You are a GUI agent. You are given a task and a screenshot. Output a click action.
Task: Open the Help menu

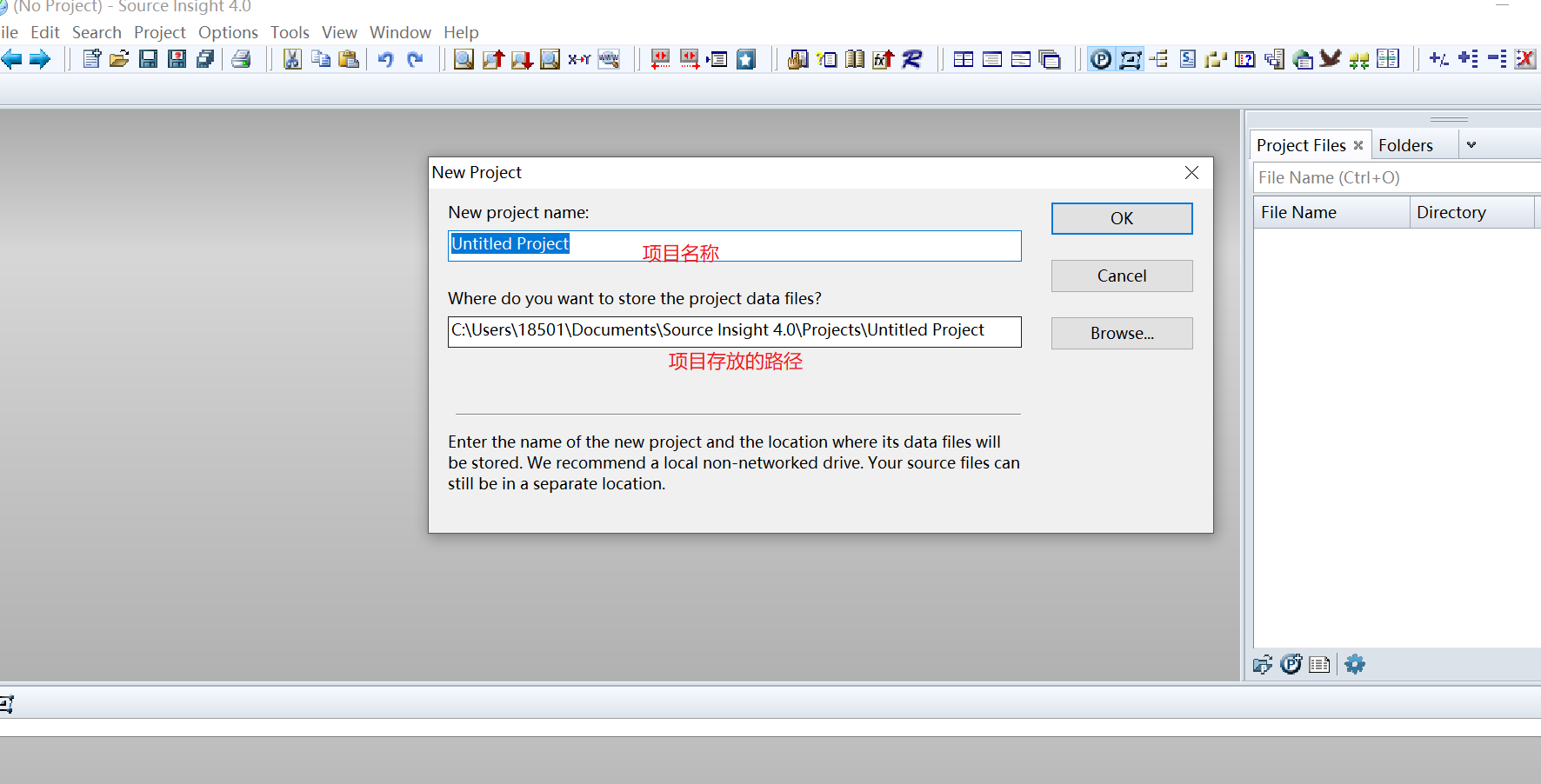[x=461, y=32]
